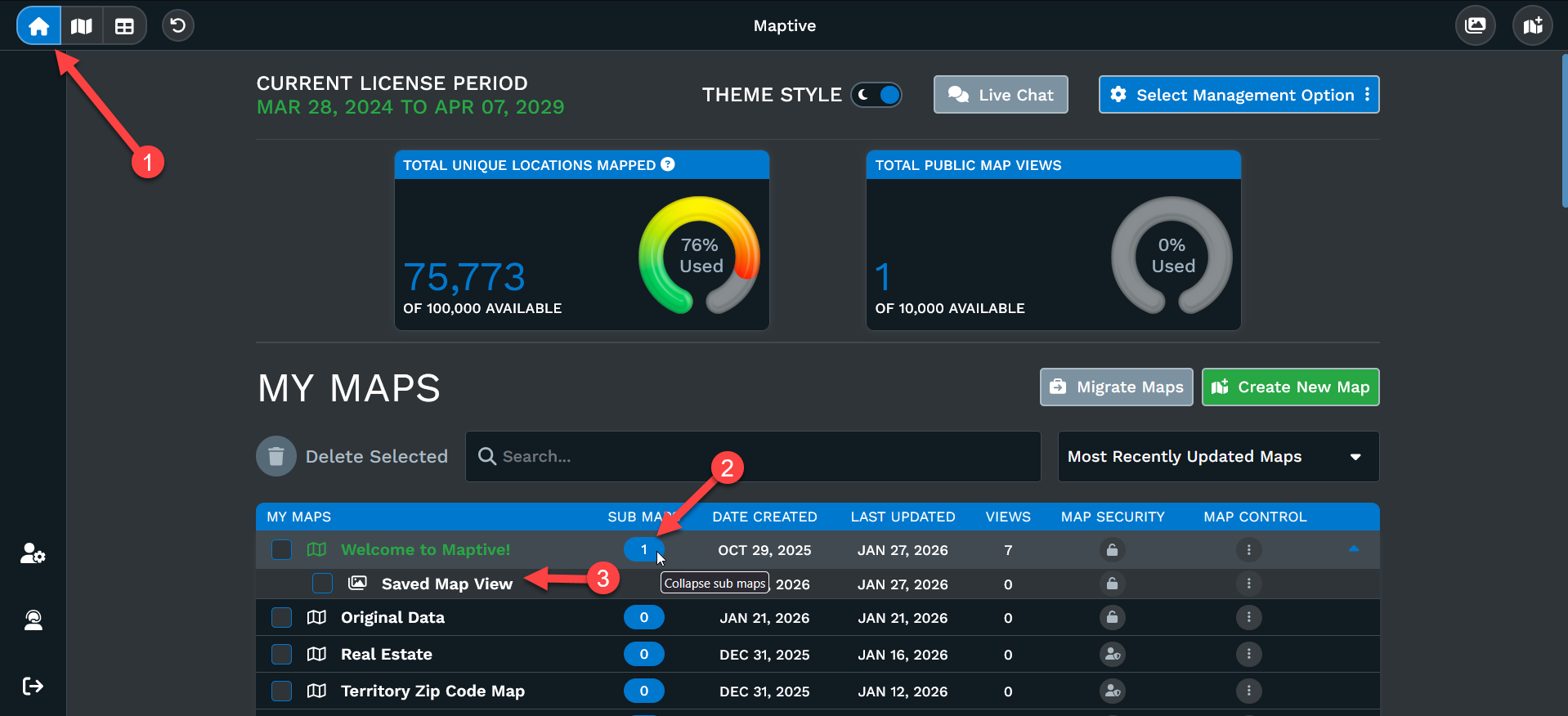Expand sub maps badge for Original Data
Image resolution: width=1568 pixels, height=716 pixels.
coord(643,617)
